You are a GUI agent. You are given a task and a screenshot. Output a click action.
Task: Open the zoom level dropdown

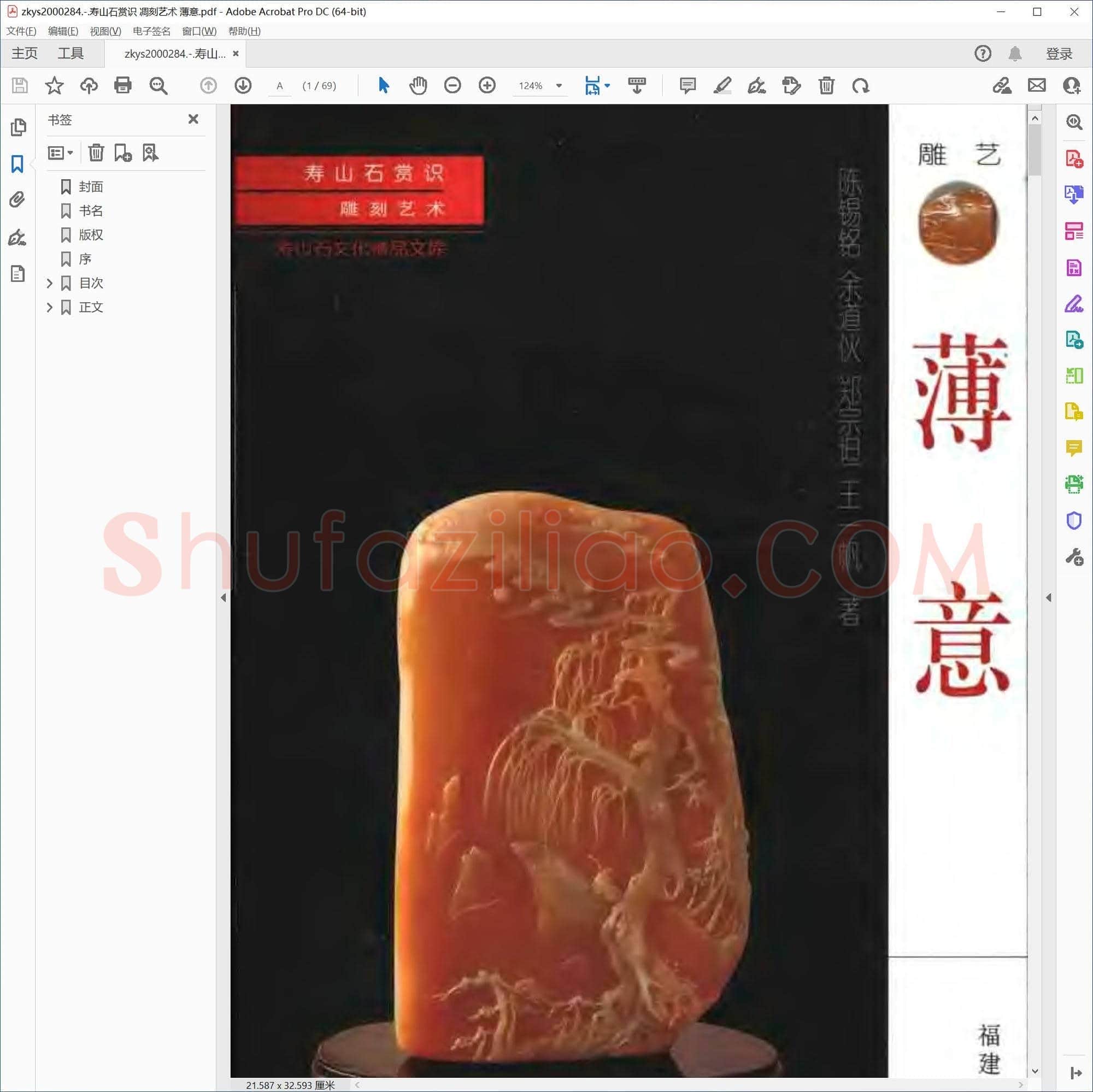pos(559,85)
